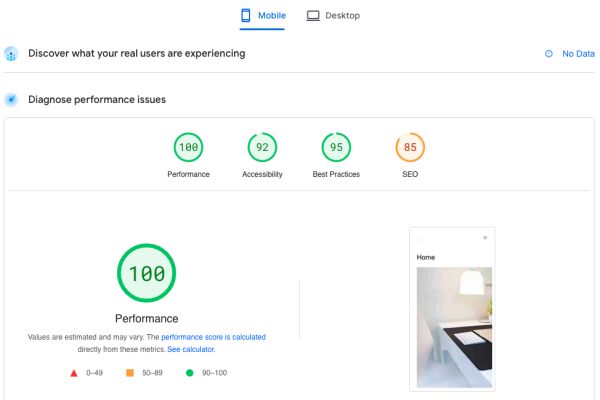Open the 'See calculator' link
This screenshot has width=600, height=400.
191,349
